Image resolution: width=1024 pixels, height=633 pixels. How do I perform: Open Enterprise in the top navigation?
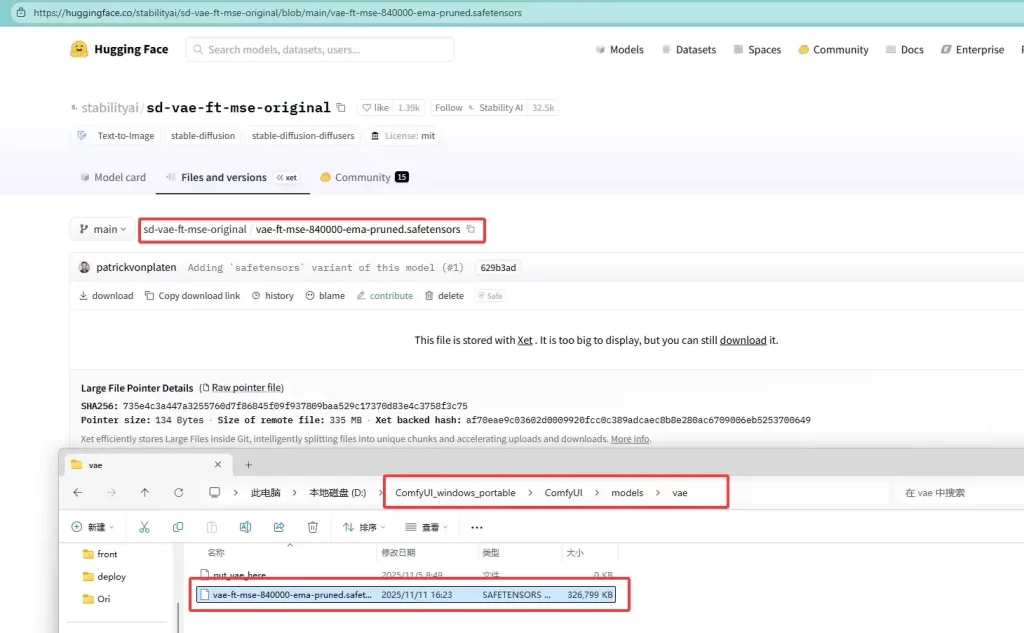(x=972, y=50)
